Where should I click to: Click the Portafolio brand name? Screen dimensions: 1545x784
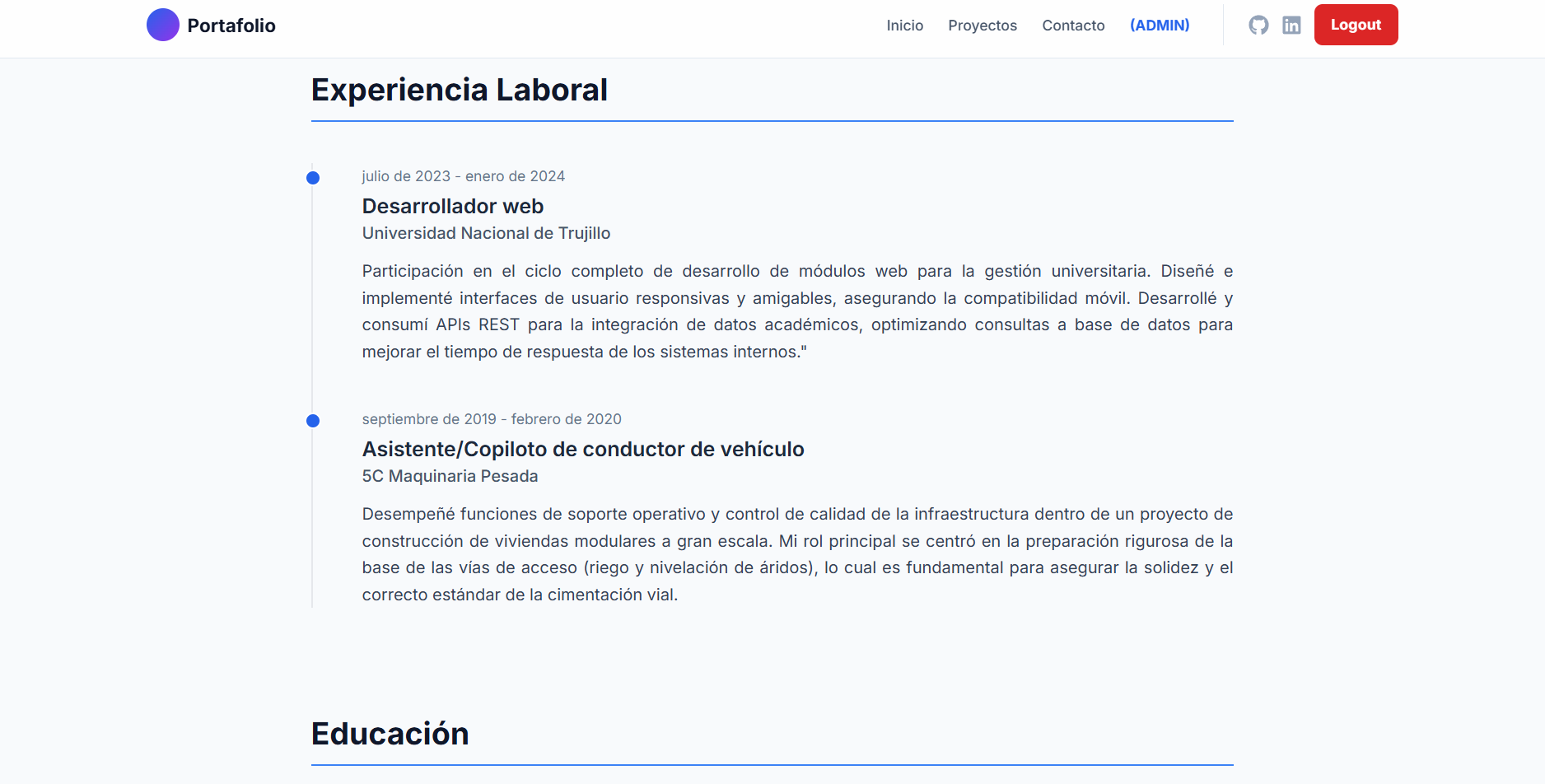pyautogui.click(x=231, y=26)
